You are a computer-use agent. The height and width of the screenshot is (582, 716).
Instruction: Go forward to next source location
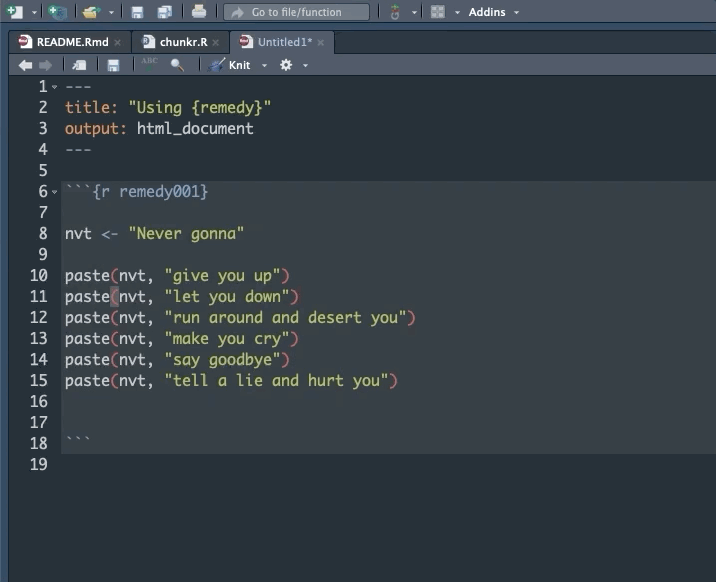pos(45,65)
